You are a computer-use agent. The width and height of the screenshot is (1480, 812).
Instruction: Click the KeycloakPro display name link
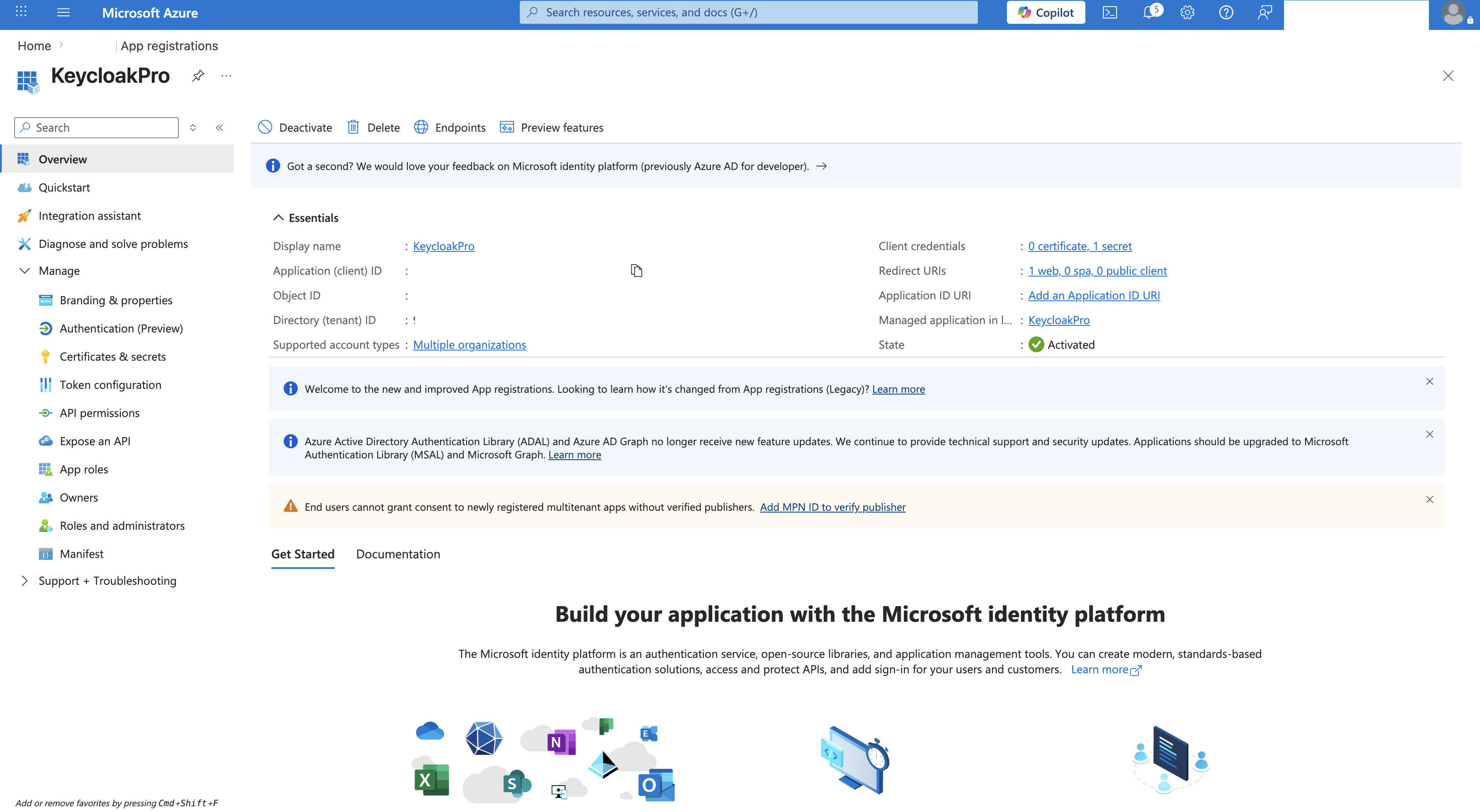[444, 246]
